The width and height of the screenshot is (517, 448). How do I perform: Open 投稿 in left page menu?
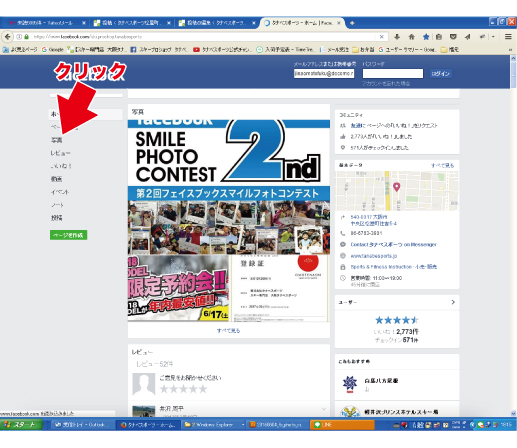[x=56, y=218]
